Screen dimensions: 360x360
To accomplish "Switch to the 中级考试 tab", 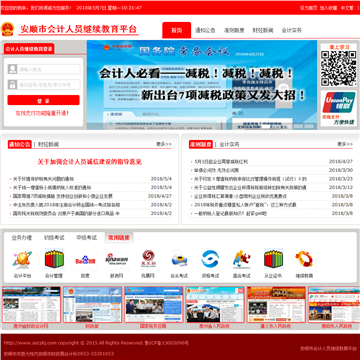I will tap(87, 238).
